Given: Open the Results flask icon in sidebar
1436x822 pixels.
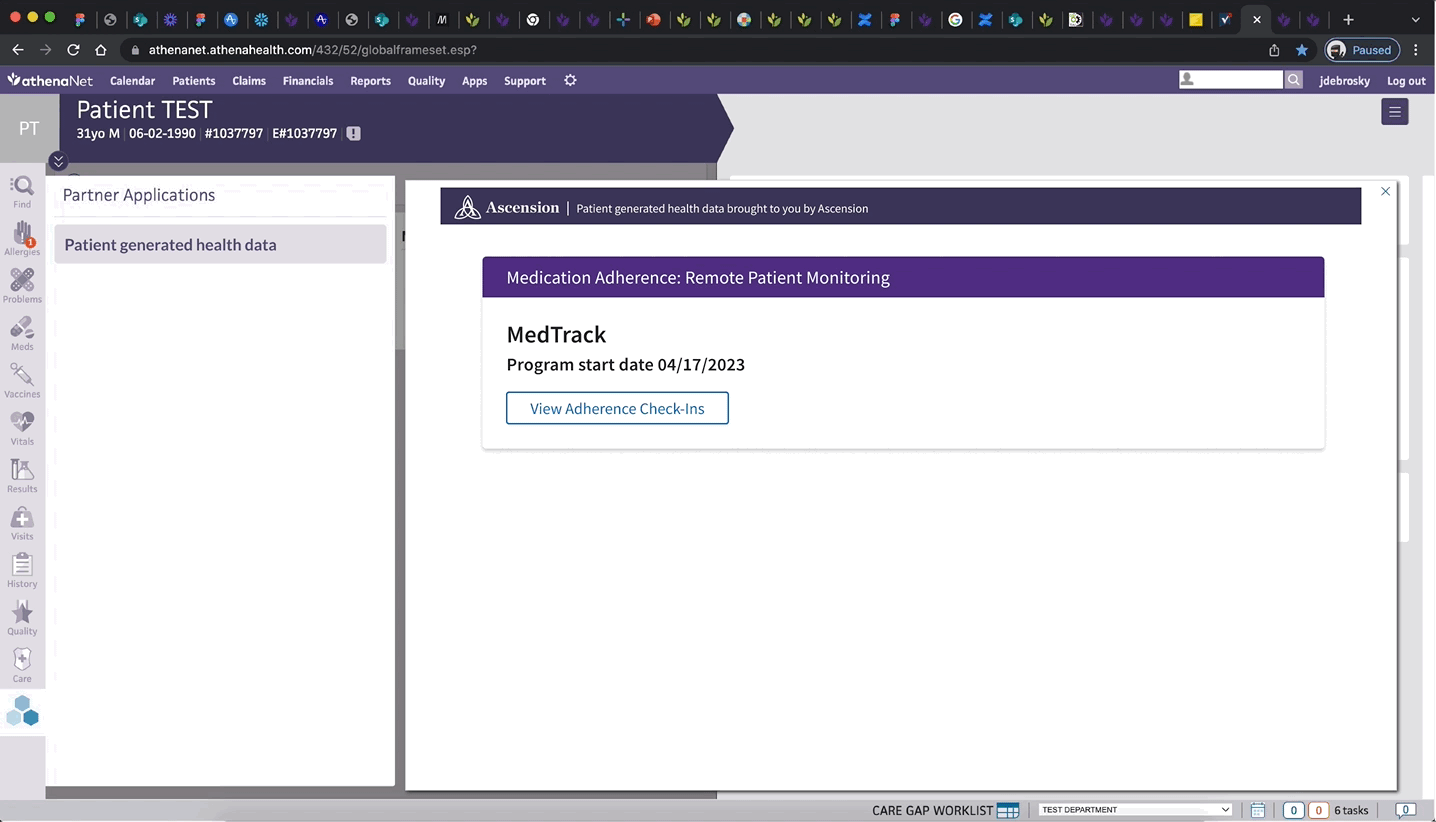Looking at the screenshot, I should [x=22, y=475].
